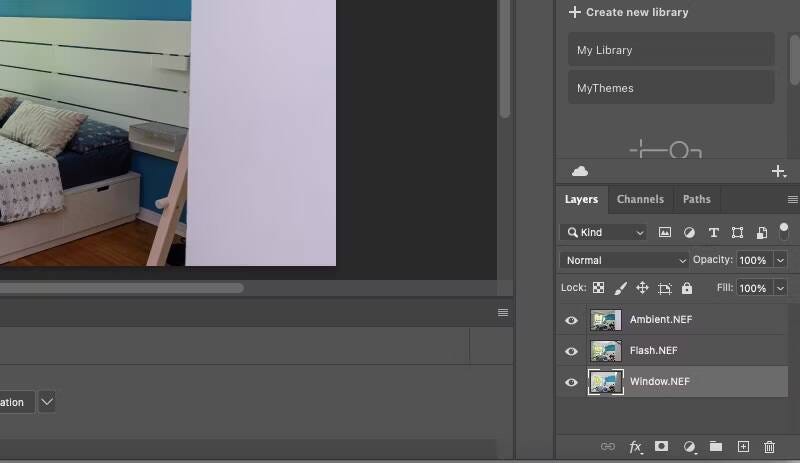The height and width of the screenshot is (463, 800).
Task: Open the Kind filter dropdown
Action: [x=606, y=232]
